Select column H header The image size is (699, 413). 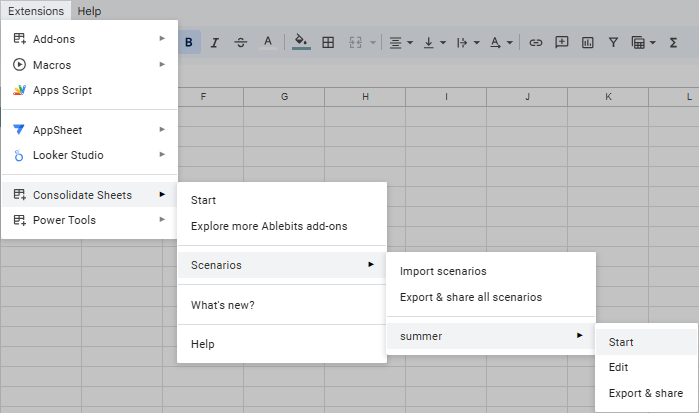tap(366, 97)
